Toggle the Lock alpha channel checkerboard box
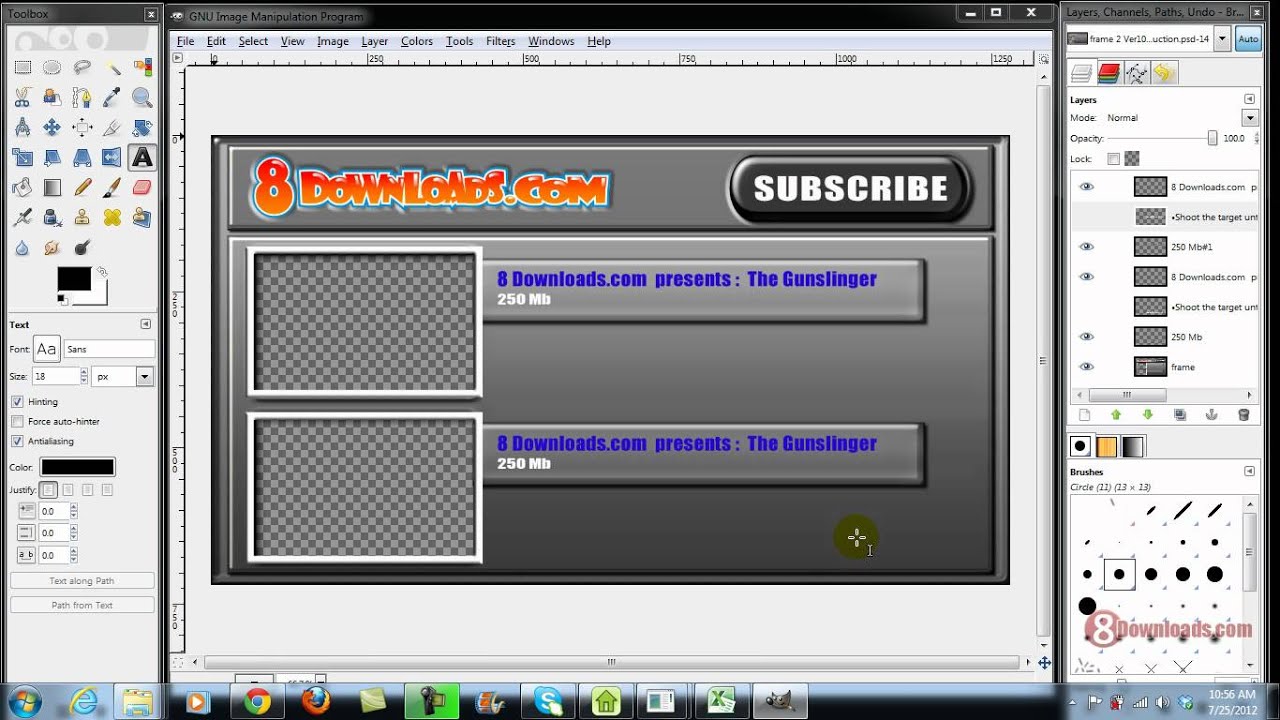Viewport: 1280px width, 720px height. pos(1132,159)
